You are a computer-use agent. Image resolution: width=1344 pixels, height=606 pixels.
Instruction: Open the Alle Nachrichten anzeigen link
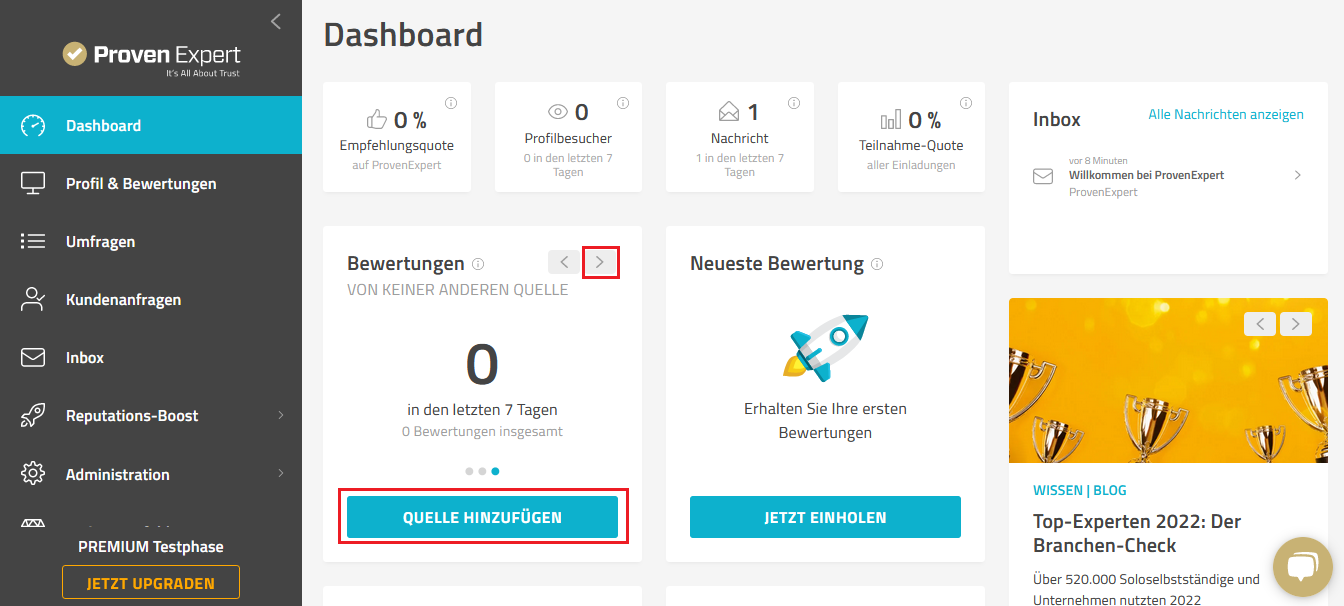point(1226,114)
